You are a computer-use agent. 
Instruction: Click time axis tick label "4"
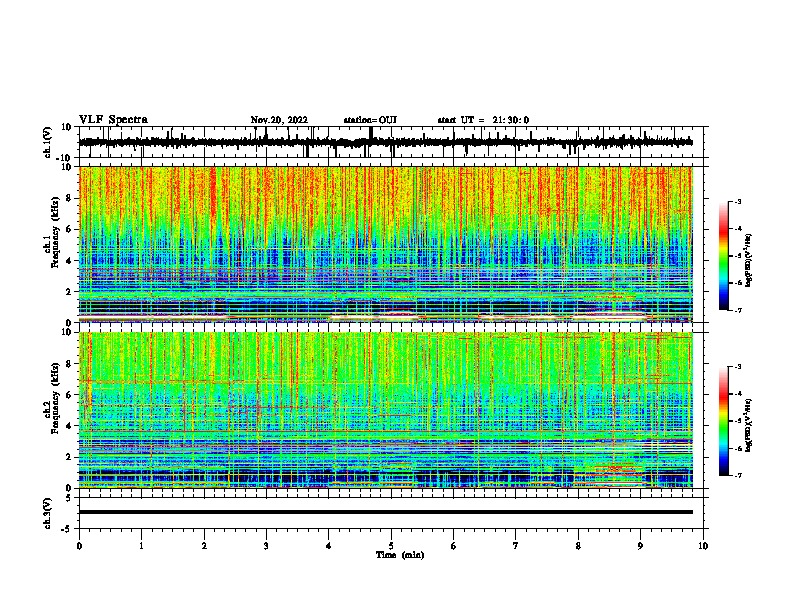329,546
